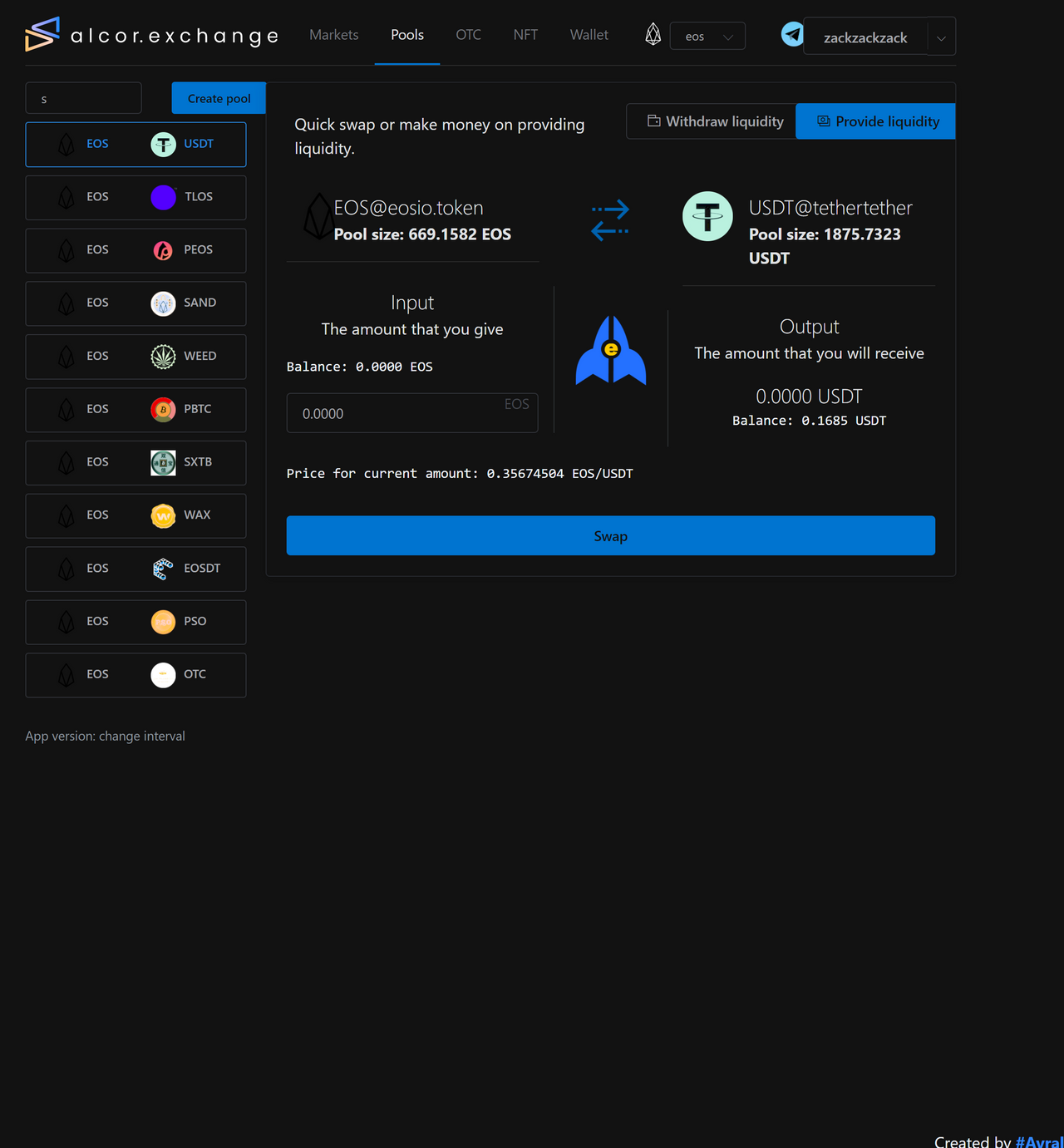Click the 'EOS@eosio.token' label
1064x1148 pixels.
point(408,208)
